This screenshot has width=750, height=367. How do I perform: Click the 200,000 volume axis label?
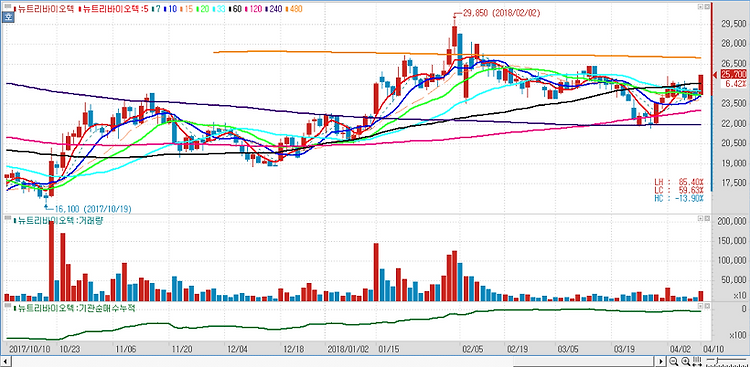click(x=732, y=222)
